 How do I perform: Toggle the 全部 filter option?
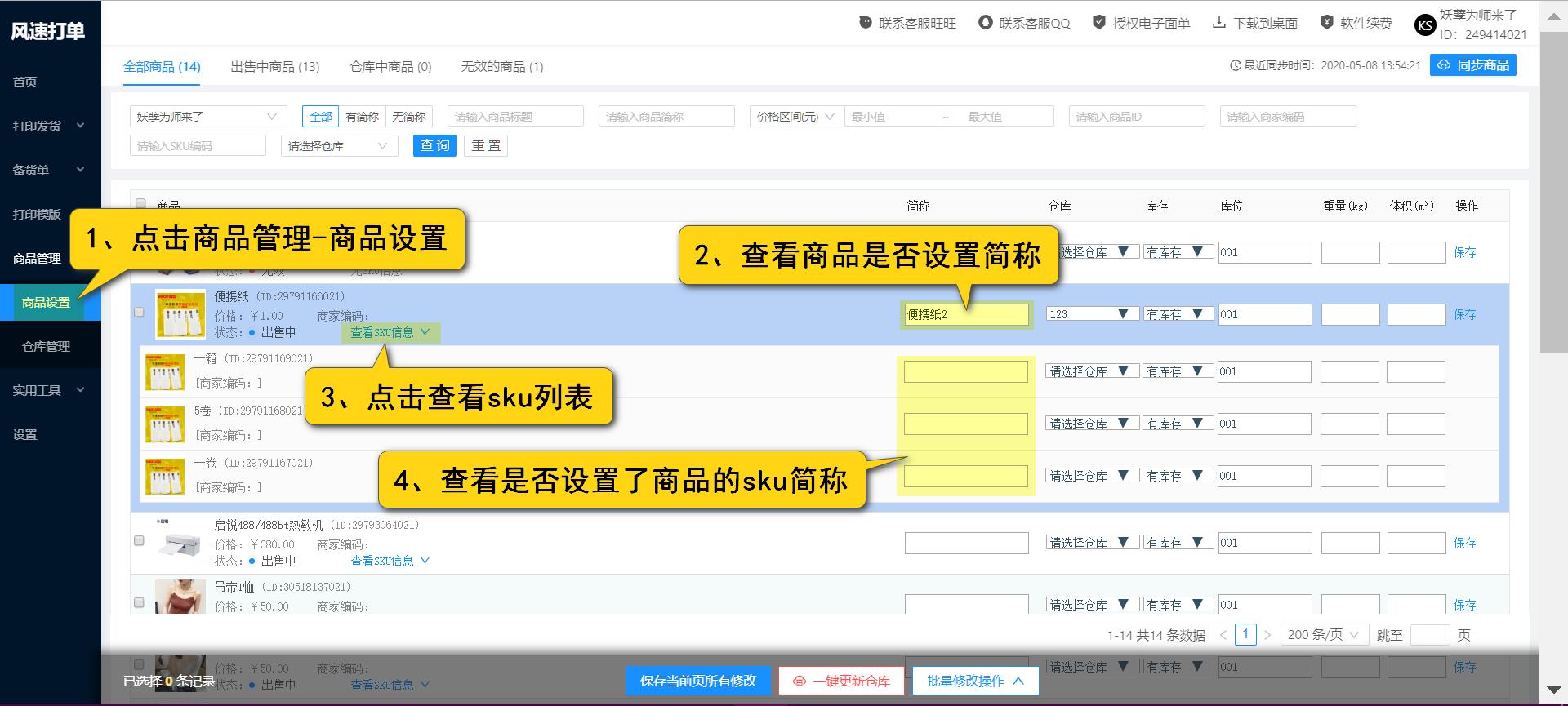pos(321,117)
